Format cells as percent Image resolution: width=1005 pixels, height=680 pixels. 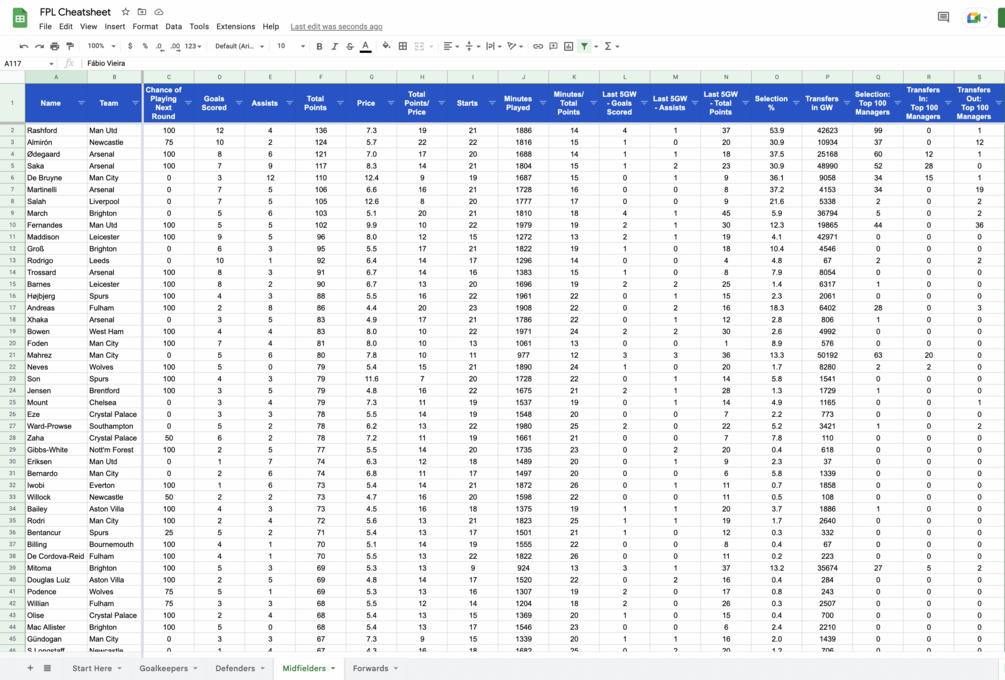coord(145,46)
